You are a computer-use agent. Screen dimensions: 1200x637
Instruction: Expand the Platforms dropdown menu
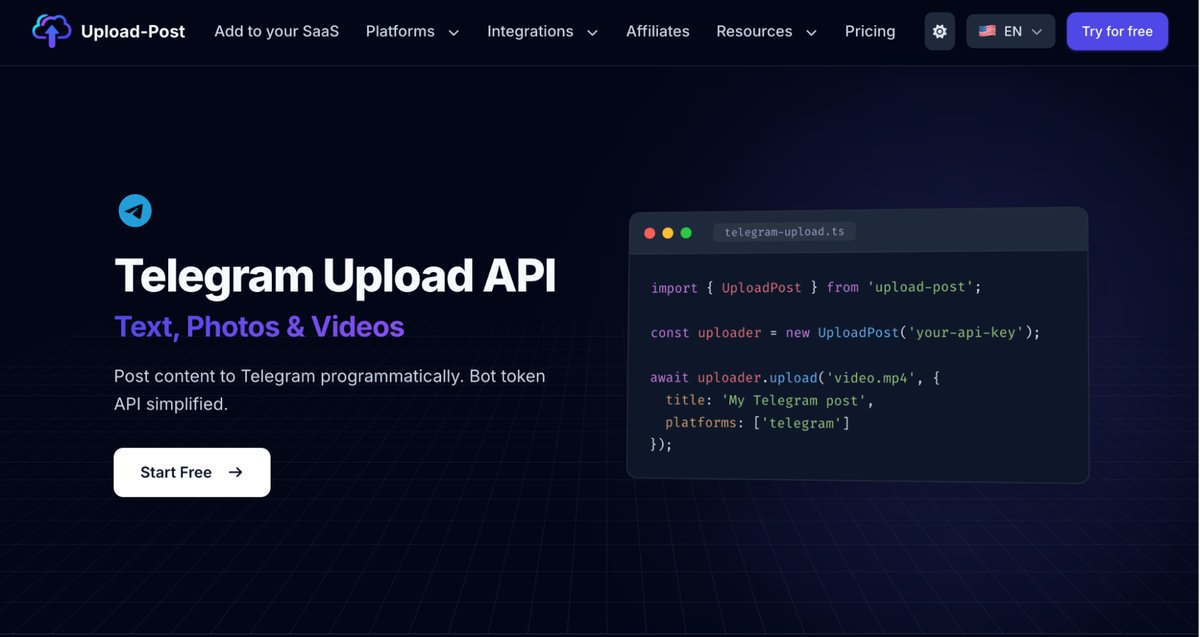coord(412,31)
